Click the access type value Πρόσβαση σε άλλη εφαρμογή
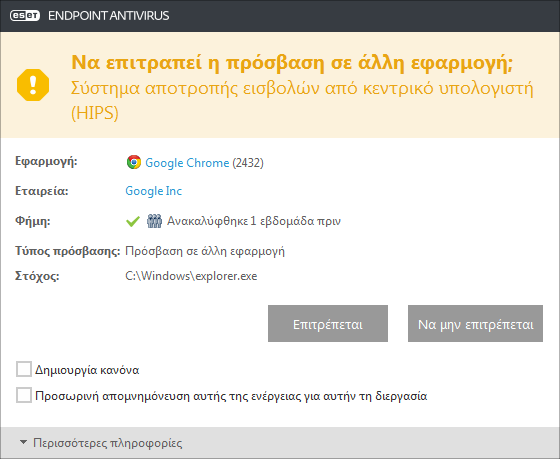This screenshot has height=459, width=560. pyautogui.click(x=205, y=251)
